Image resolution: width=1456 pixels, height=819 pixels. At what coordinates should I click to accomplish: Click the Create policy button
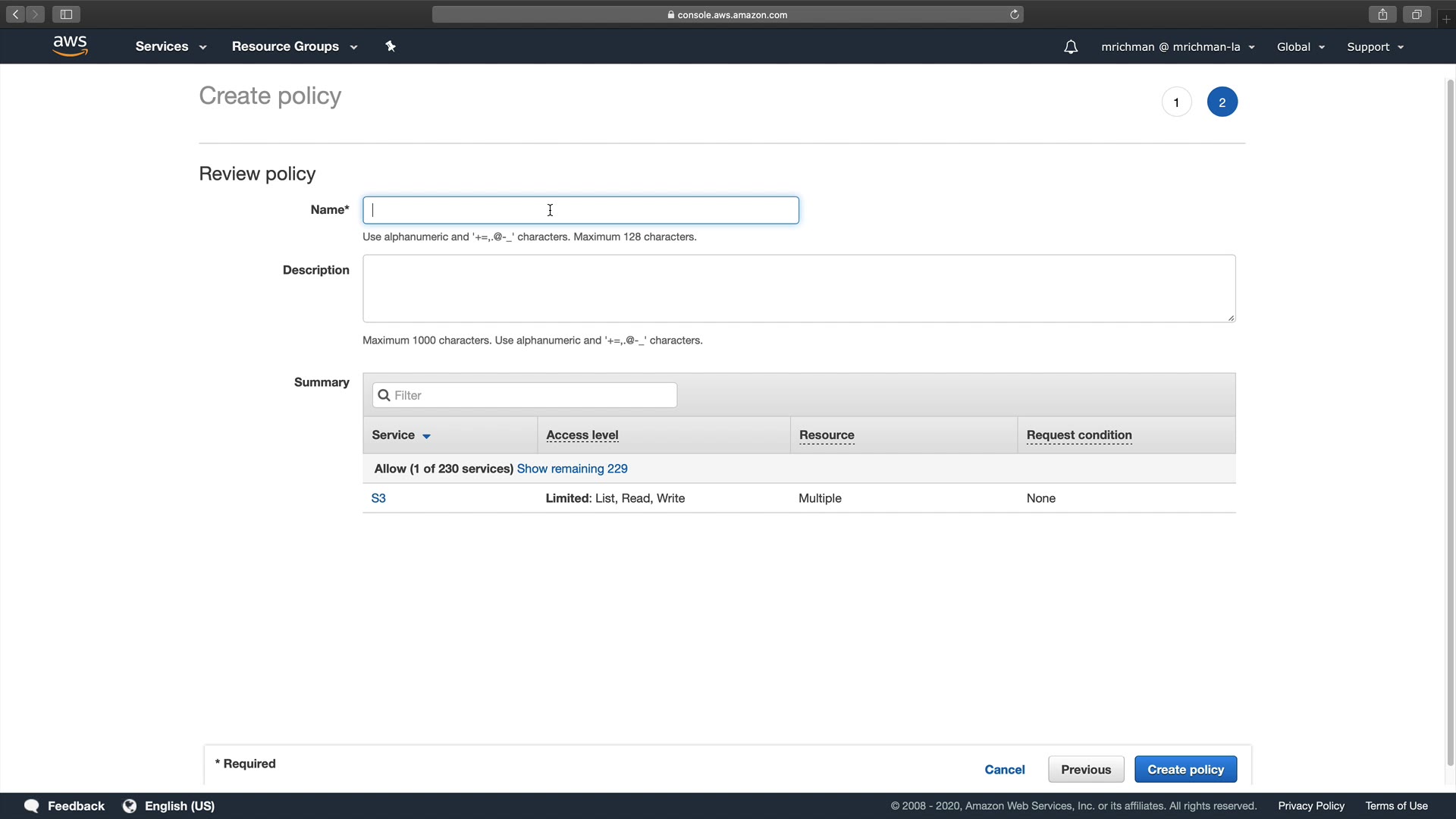tap(1185, 769)
